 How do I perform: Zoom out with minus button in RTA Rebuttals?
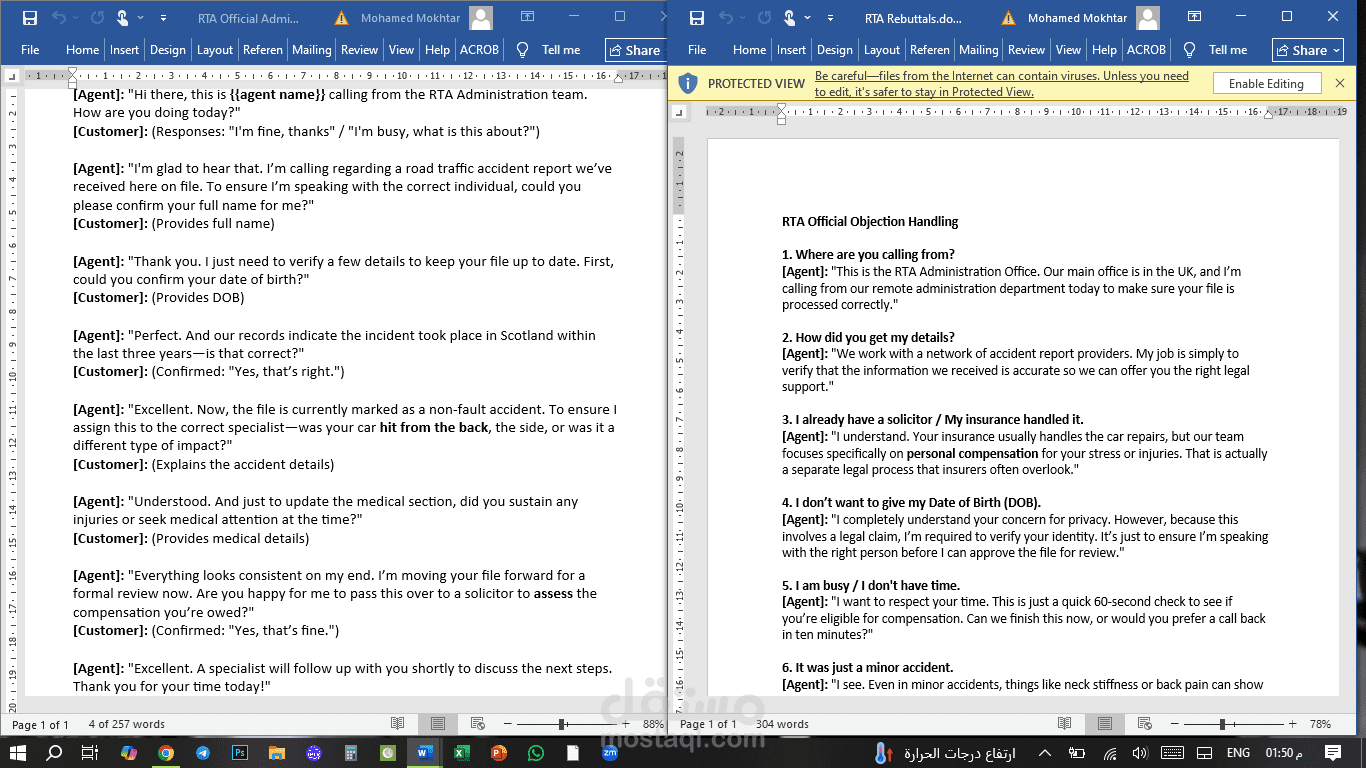point(1175,724)
